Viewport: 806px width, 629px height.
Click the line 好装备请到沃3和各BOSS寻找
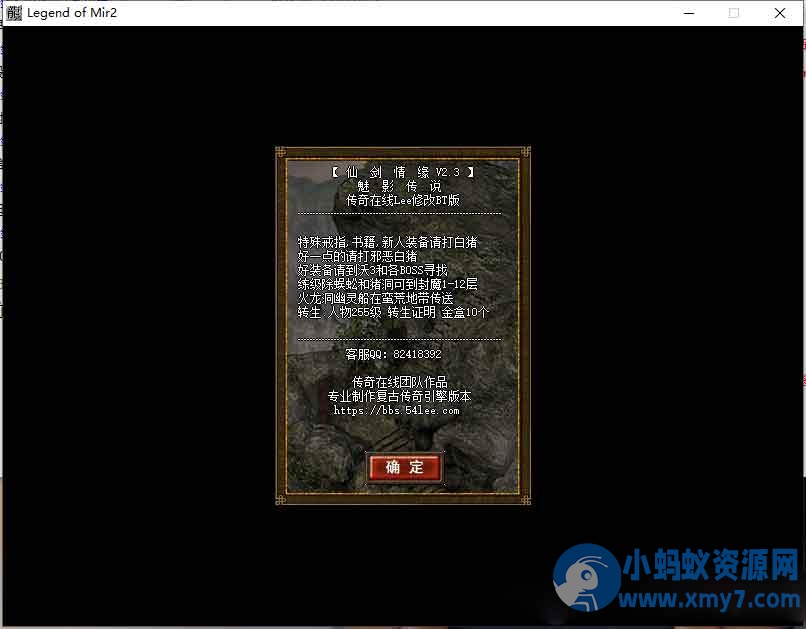click(x=373, y=270)
